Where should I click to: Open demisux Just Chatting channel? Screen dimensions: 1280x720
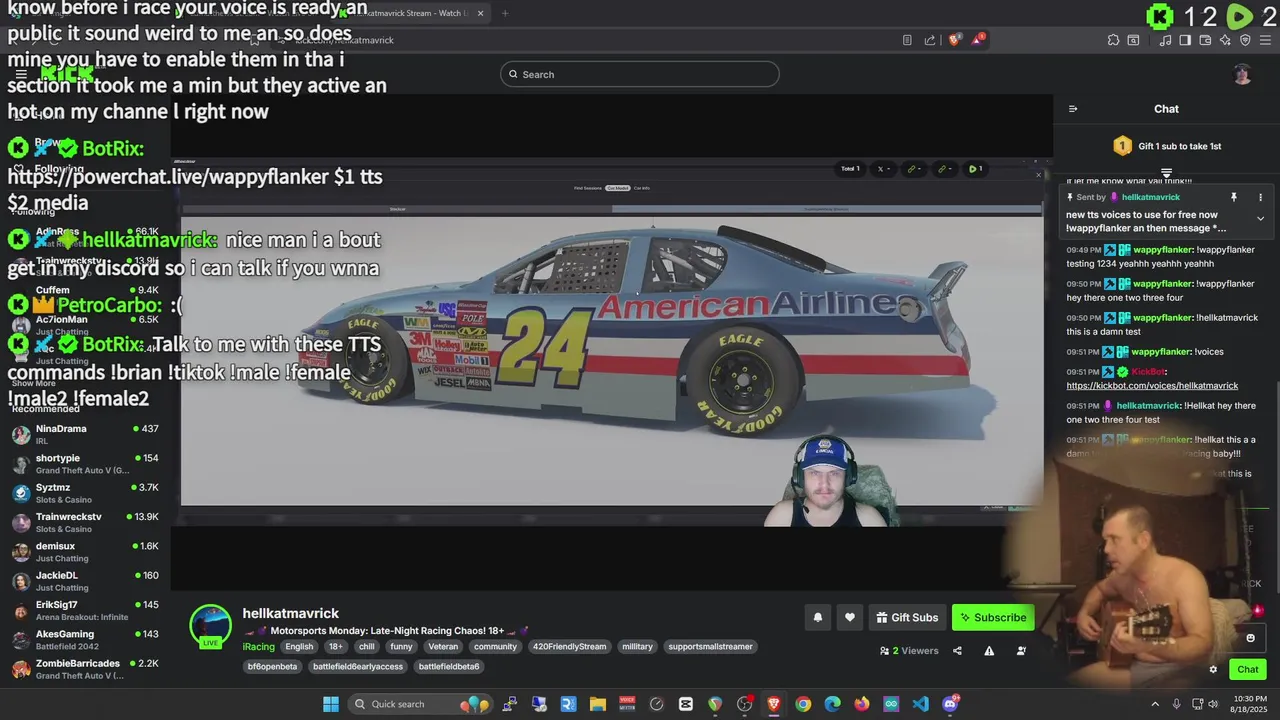click(85, 552)
